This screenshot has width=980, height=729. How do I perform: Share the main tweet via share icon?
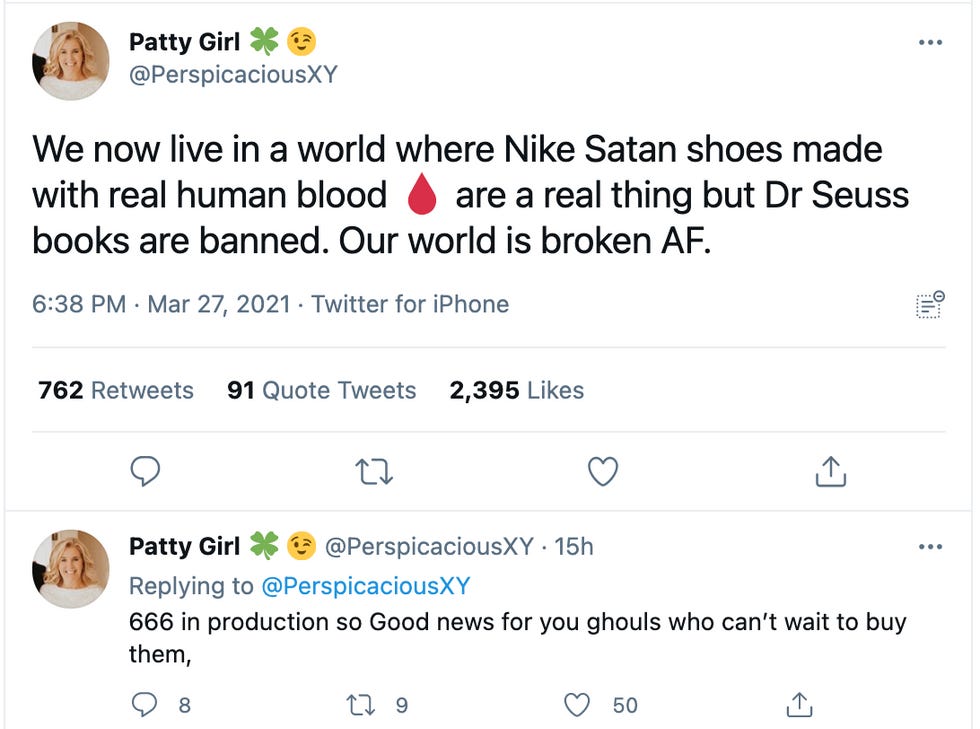click(x=830, y=471)
